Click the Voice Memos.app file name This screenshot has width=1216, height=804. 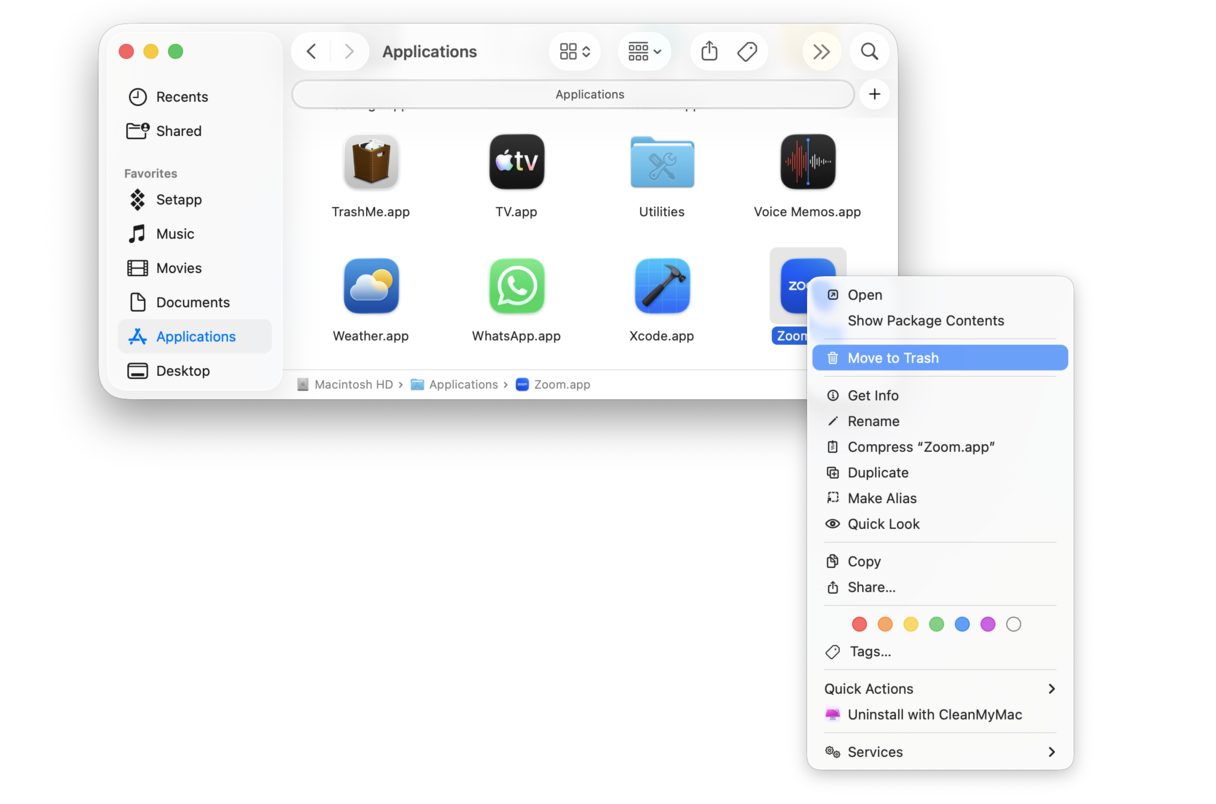point(807,212)
